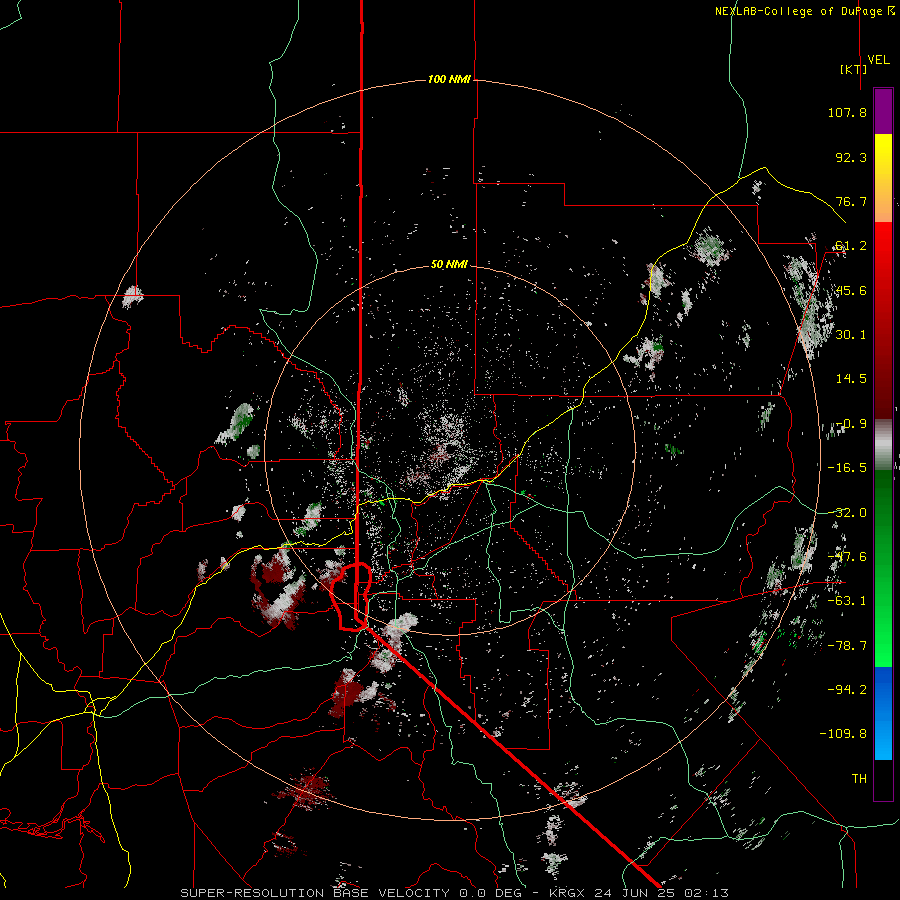Select the 30.1 legend value
Screen dimensions: 900x900
click(x=851, y=335)
